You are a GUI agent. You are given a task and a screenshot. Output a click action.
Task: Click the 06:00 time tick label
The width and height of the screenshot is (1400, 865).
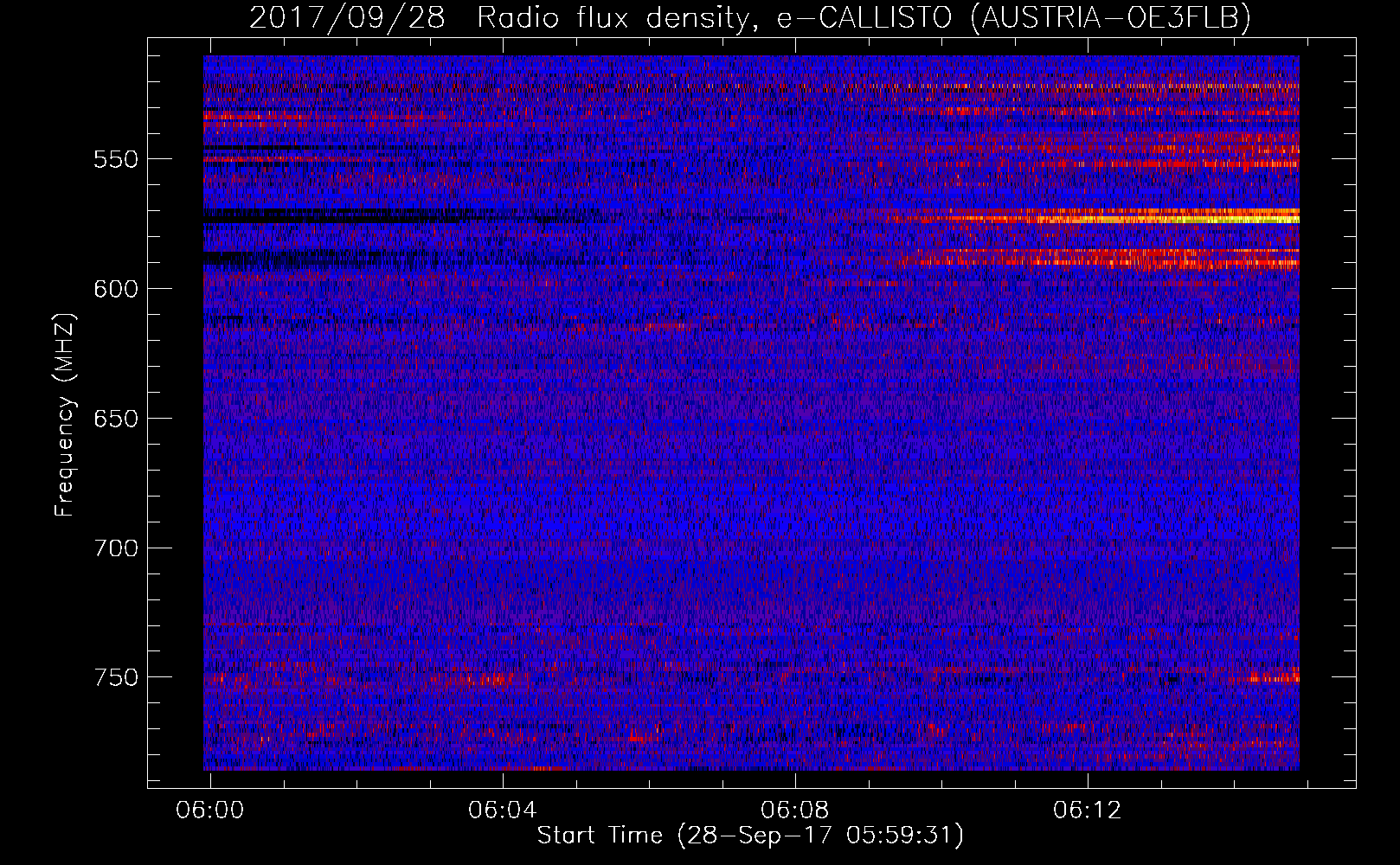click(x=209, y=810)
